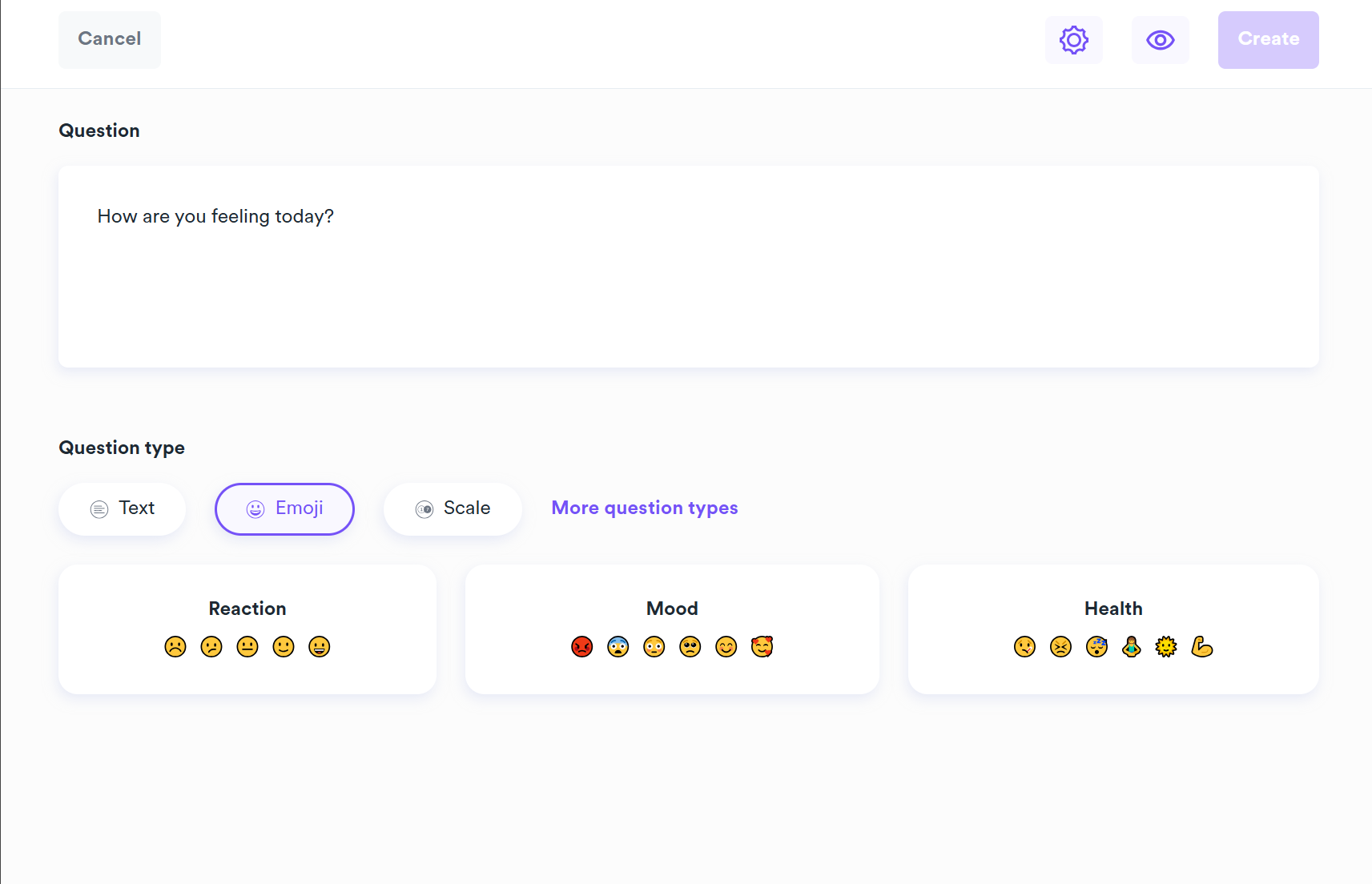
Task: Select the Text question type
Action: 123,508
